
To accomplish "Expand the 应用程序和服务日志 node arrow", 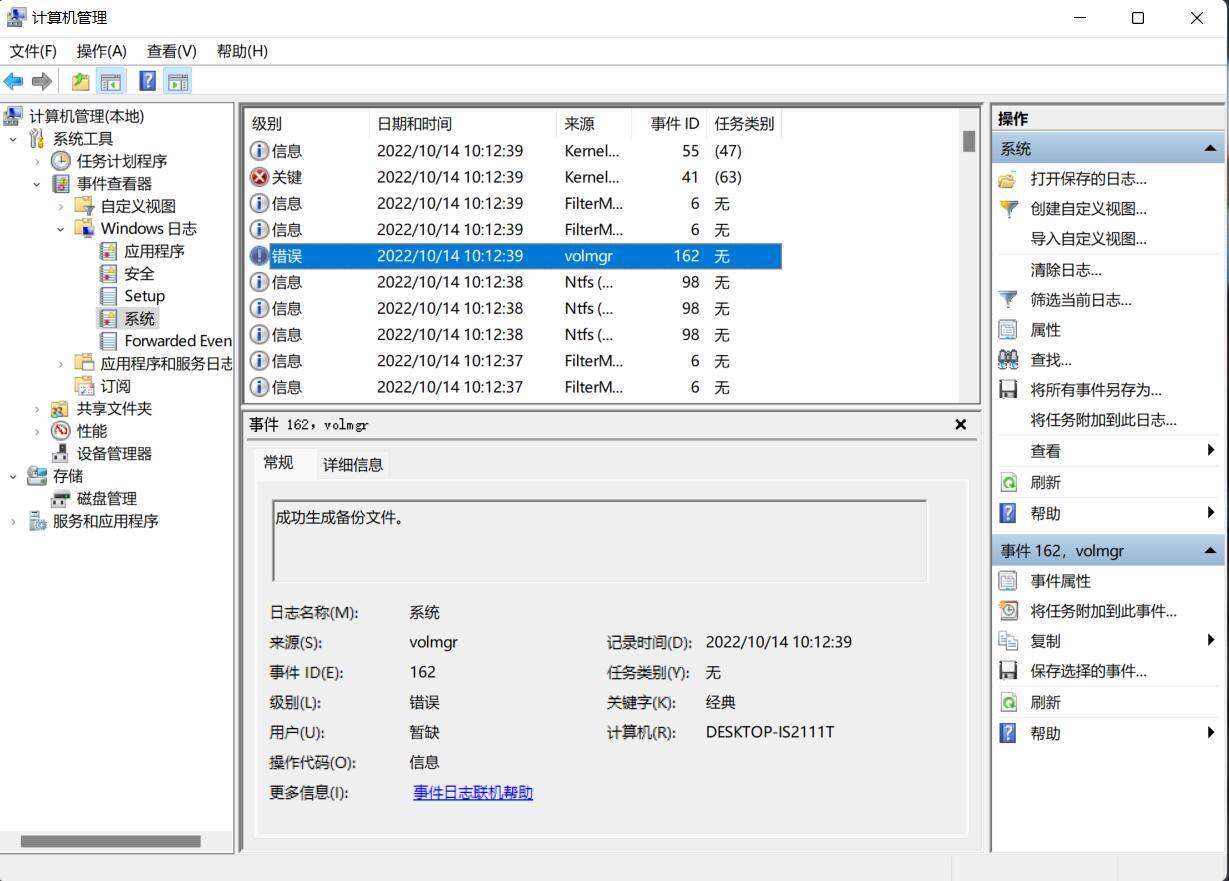I will (61, 363).
